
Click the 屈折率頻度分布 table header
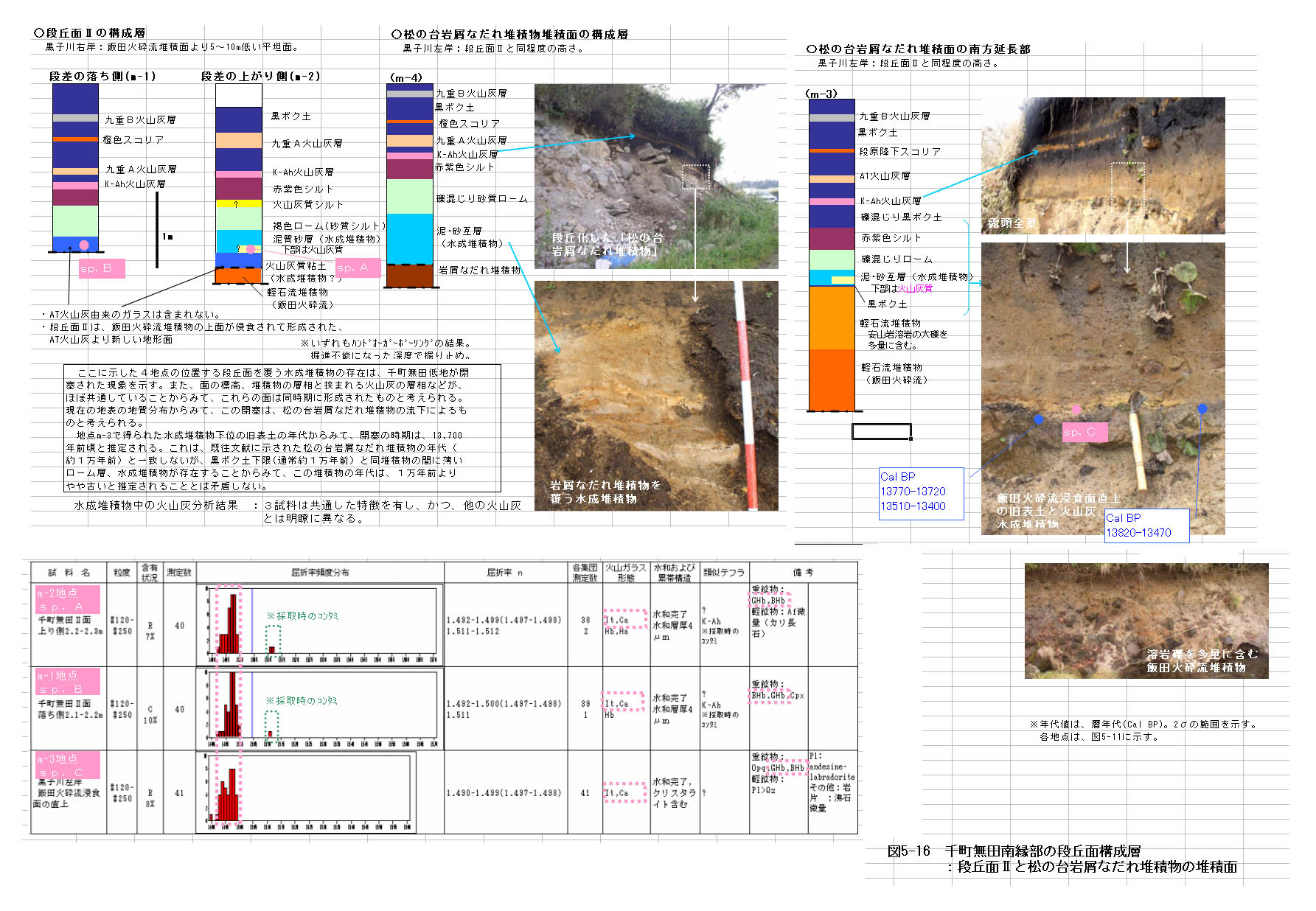[x=320, y=573]
